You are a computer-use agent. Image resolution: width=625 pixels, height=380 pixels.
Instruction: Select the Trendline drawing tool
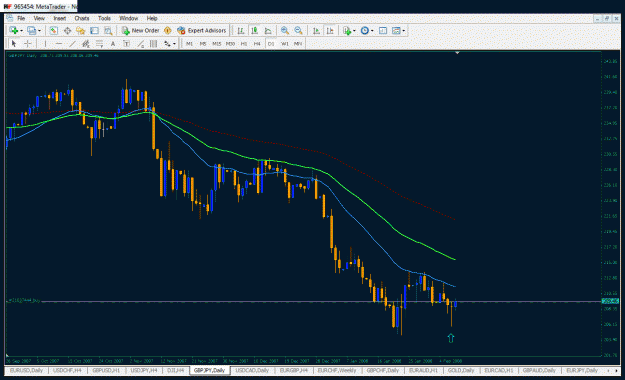pos(72,43)
